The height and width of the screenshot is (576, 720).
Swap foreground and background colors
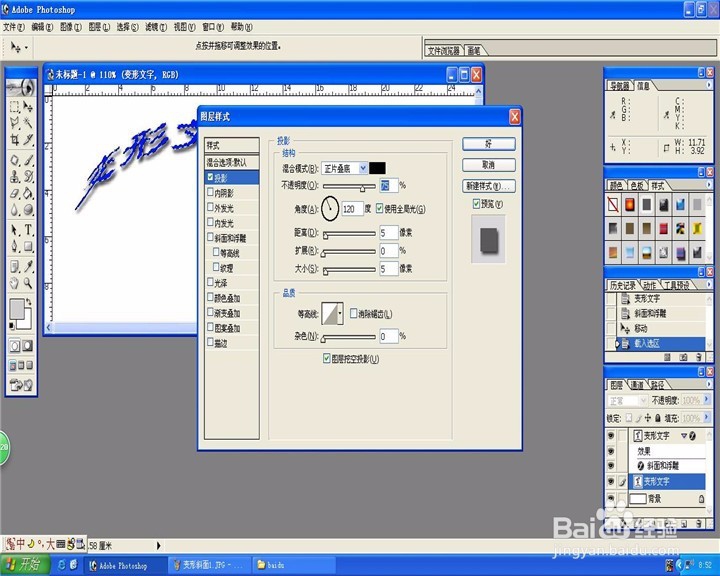tap(28, 302)
